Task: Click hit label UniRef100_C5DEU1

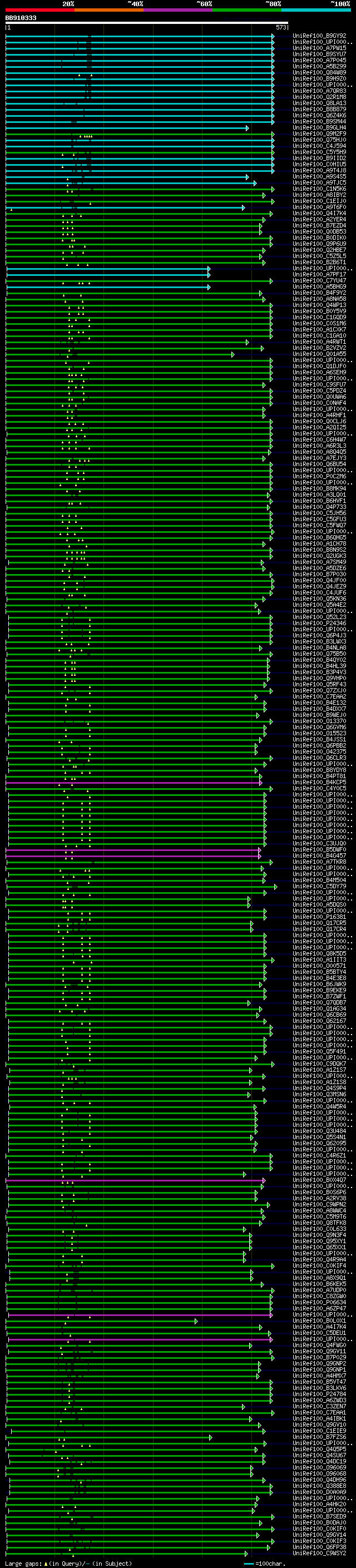Action: [x=319, y=1334]
